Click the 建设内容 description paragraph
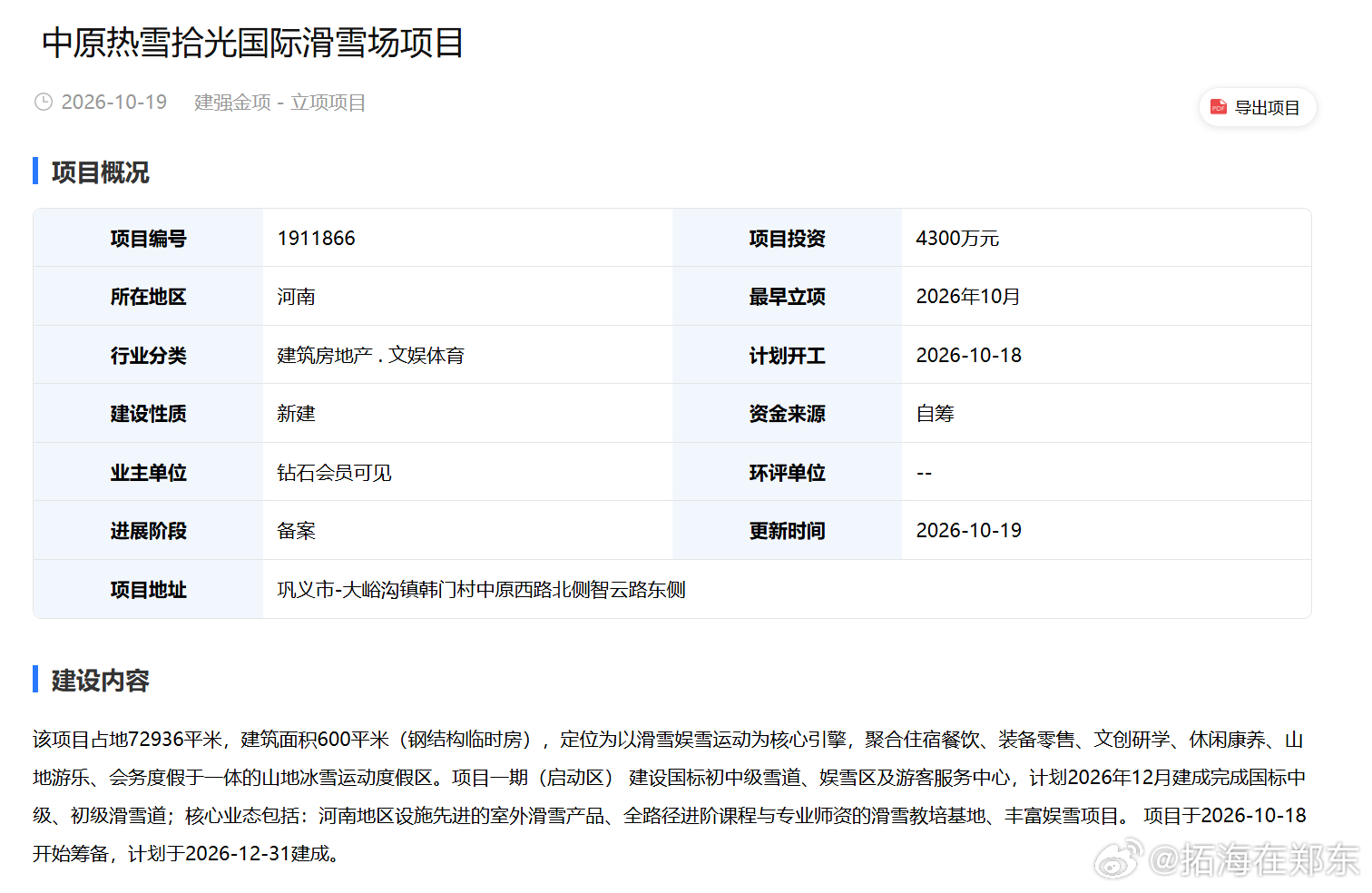 coord(670,796)
